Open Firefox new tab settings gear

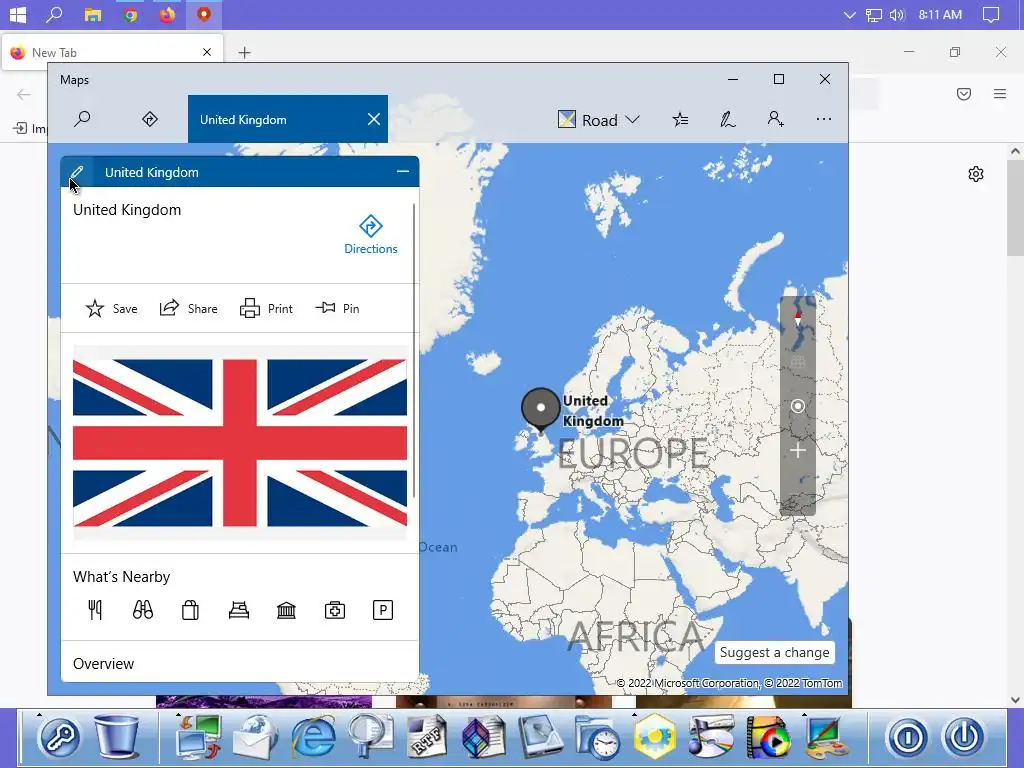click(x=976, y=174)
